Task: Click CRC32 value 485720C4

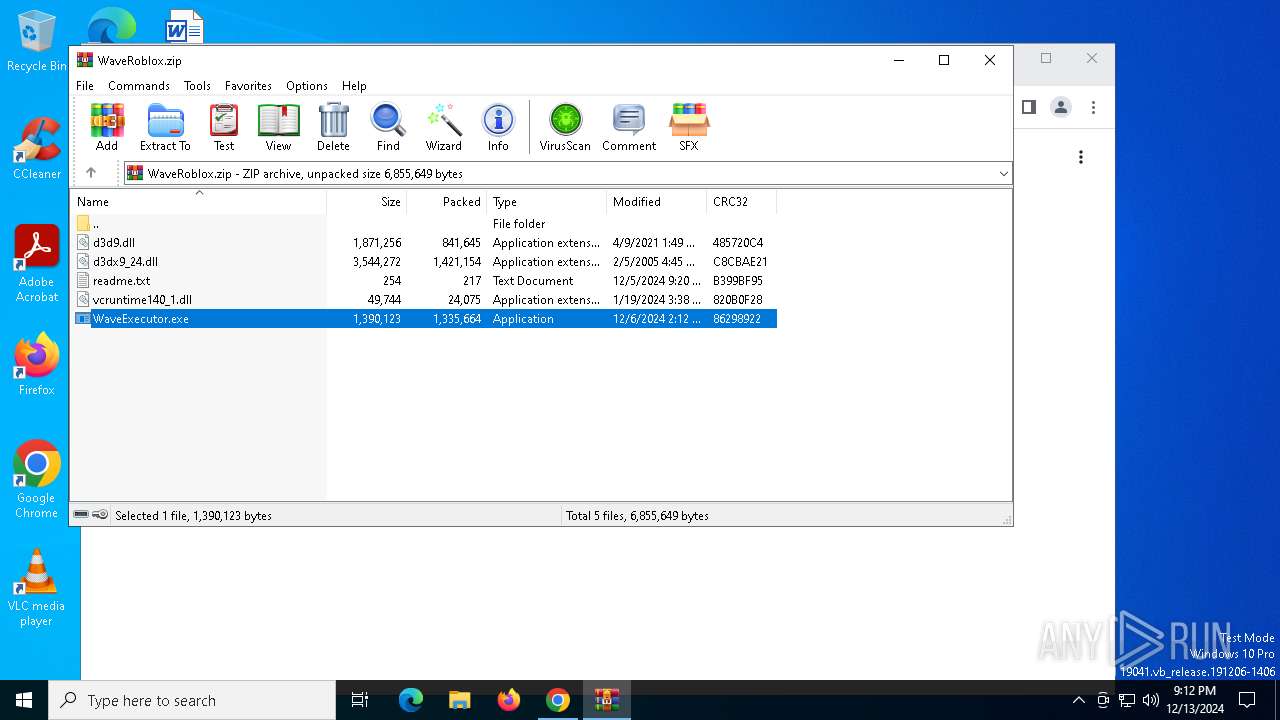Action: (x=738, y=243)
